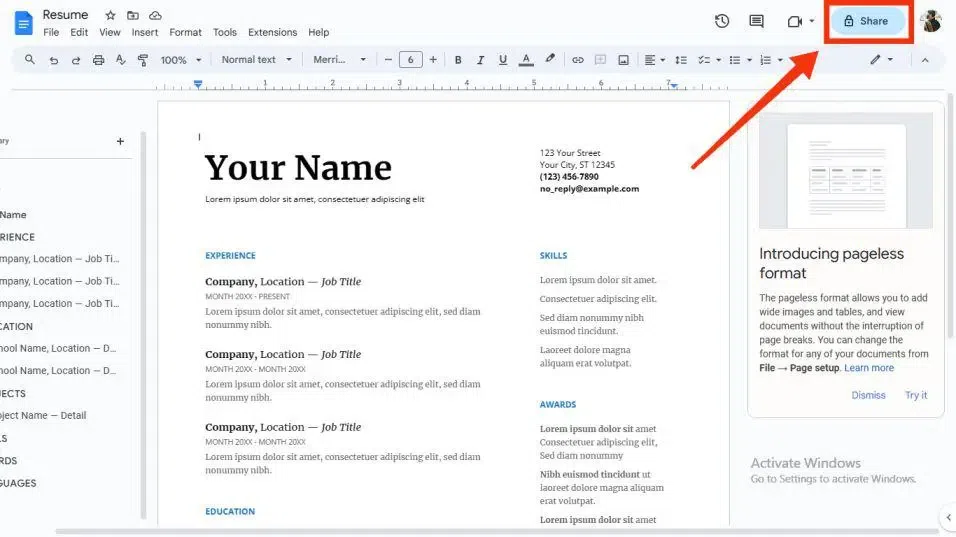Expand the Meet call dropdown arrow

coord(812,21)
